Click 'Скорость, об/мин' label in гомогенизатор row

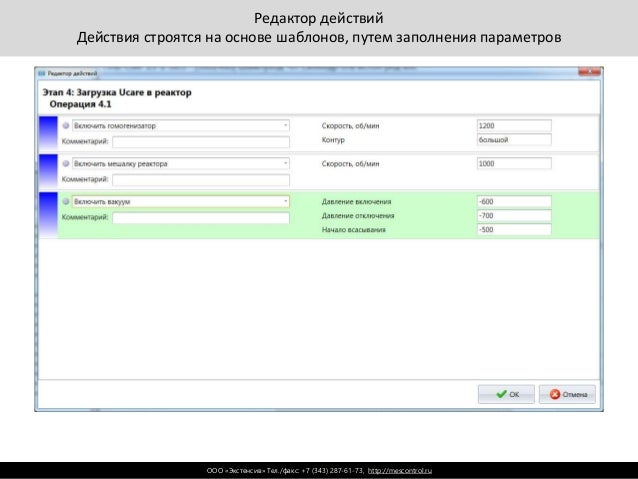tap(350, 126)
